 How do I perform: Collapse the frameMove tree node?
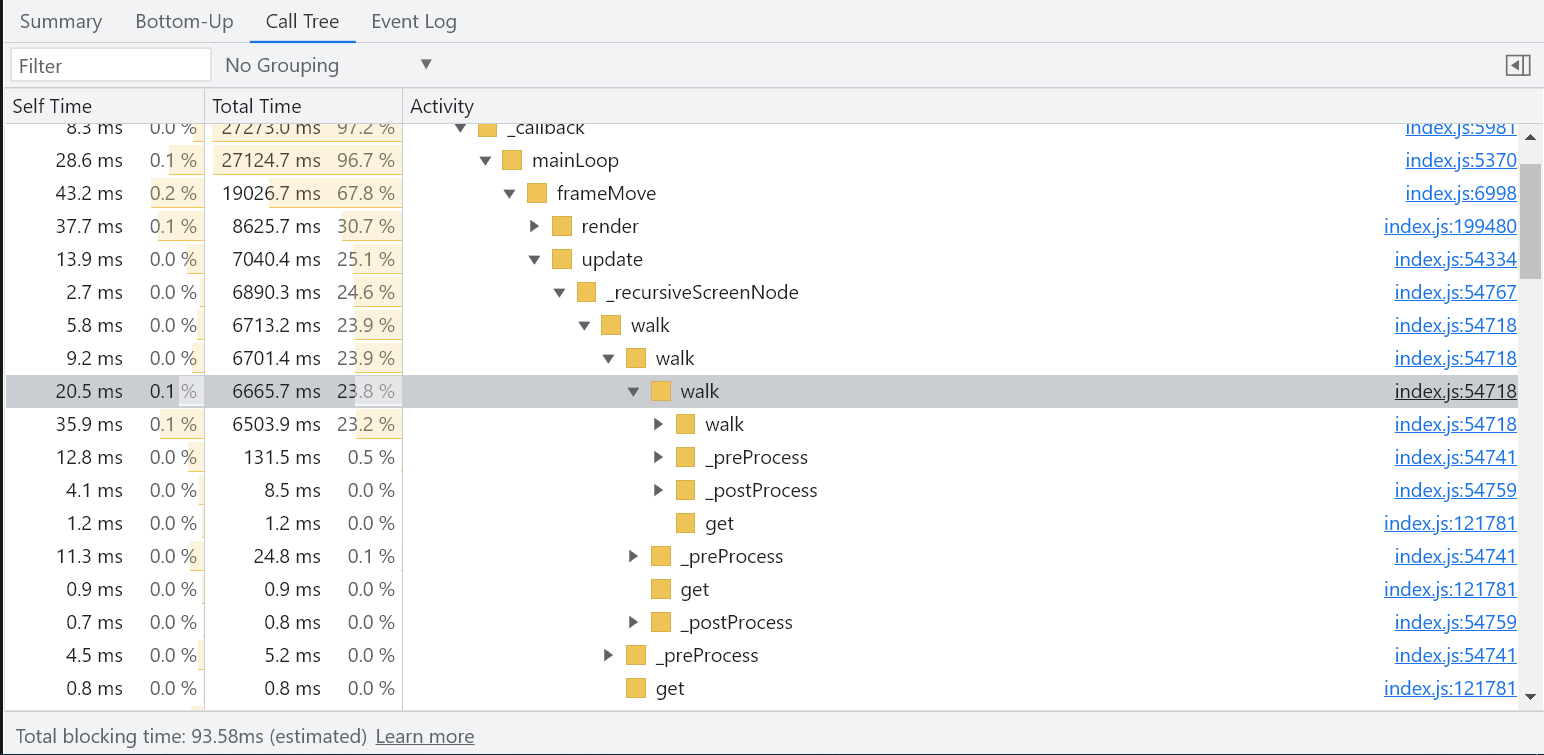pos(510,193)
